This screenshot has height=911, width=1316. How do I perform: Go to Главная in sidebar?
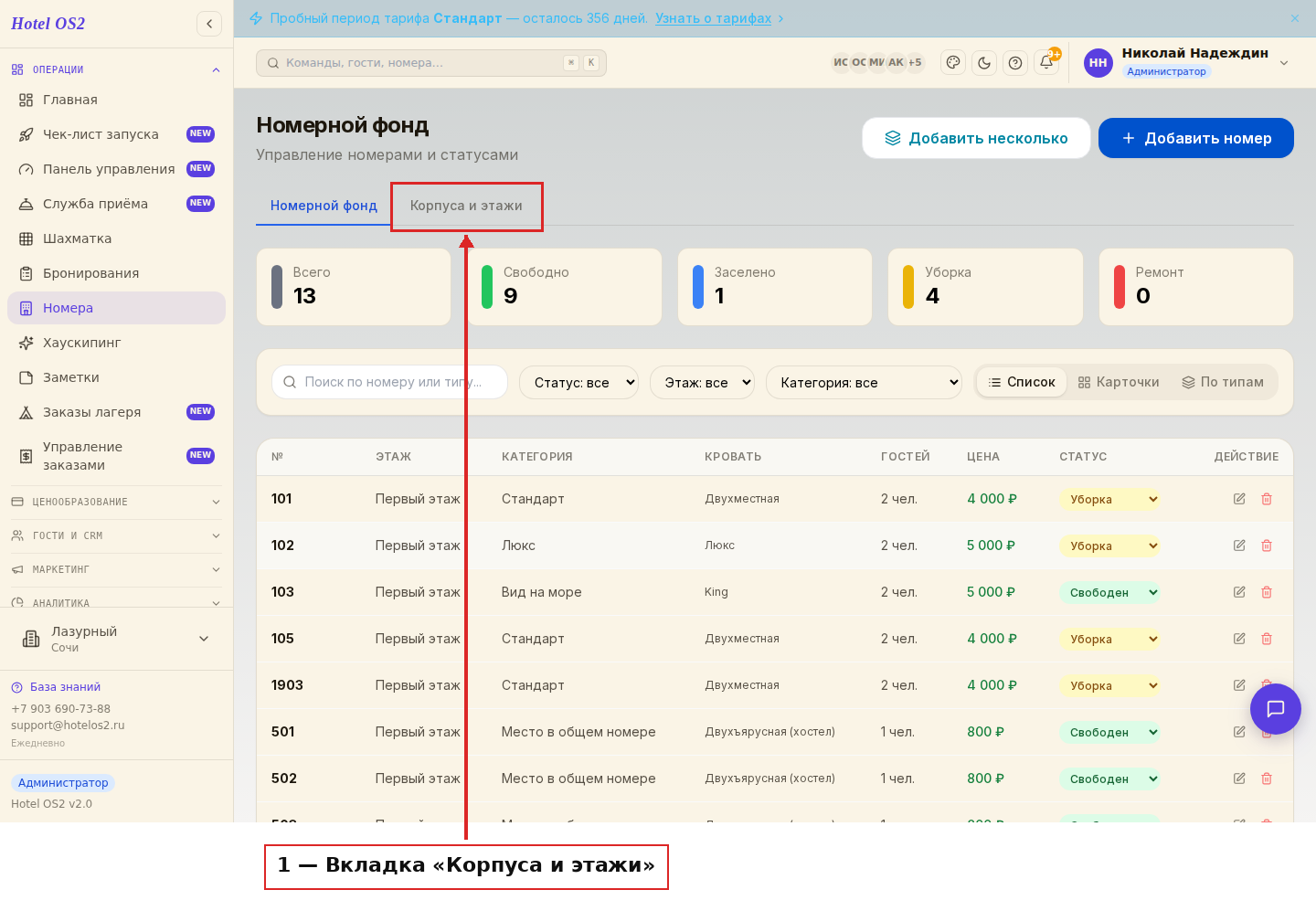point(116,100)
